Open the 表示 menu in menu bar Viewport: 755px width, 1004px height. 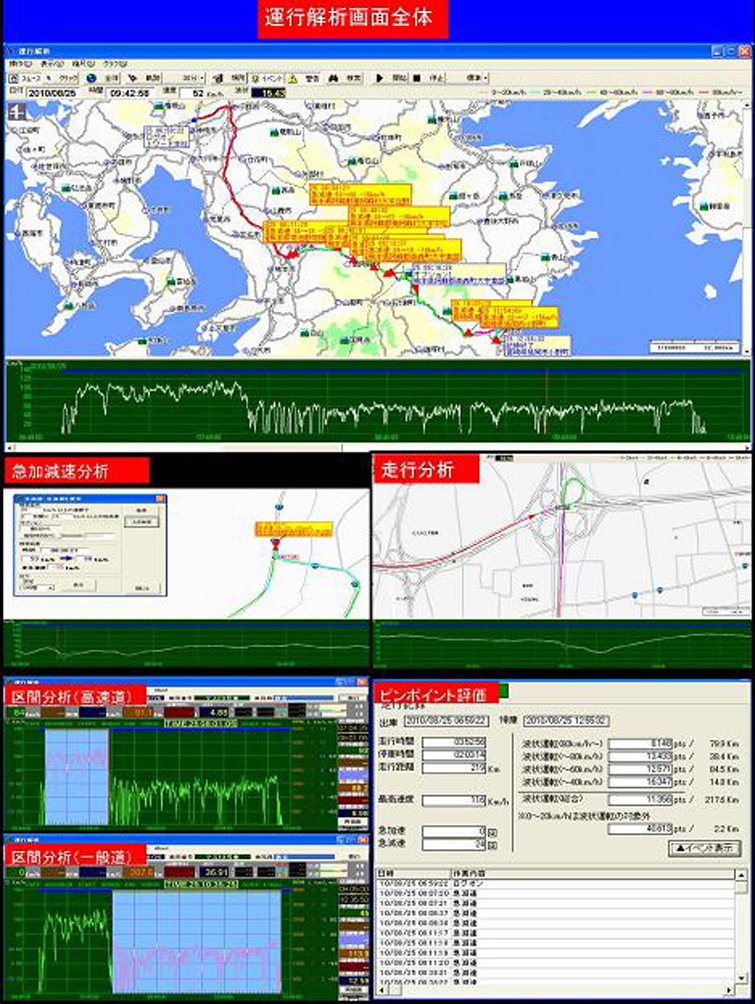(47, 64)
